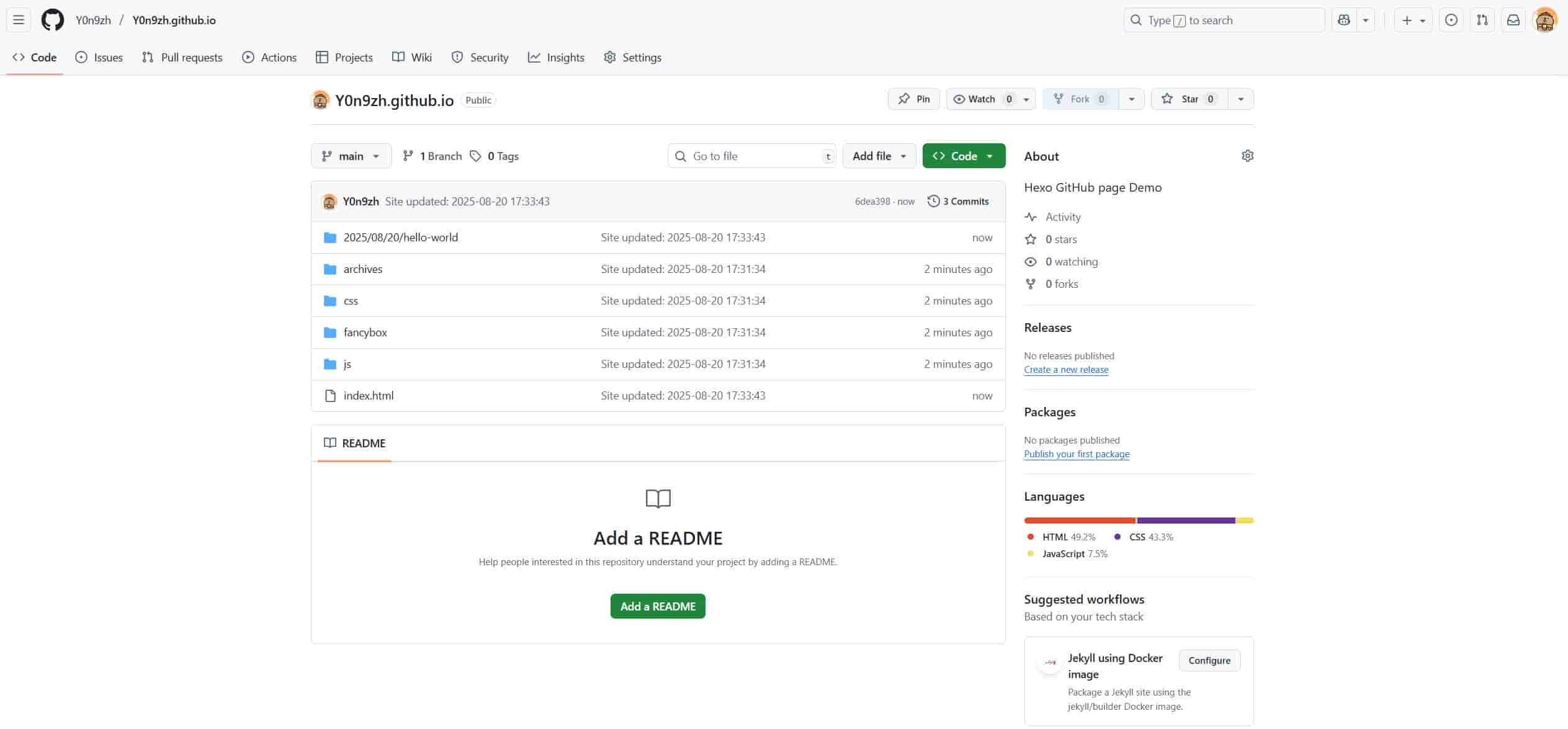Open the main branch selector

351,156
